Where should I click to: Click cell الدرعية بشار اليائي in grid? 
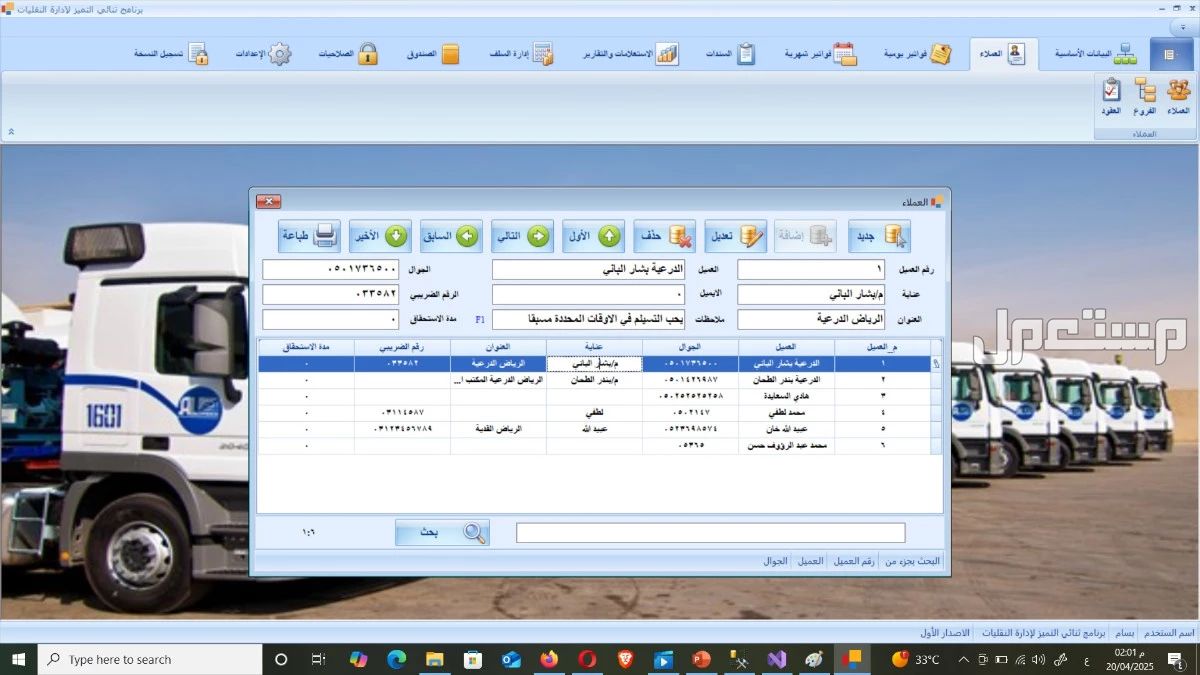(x=786, y=364)
